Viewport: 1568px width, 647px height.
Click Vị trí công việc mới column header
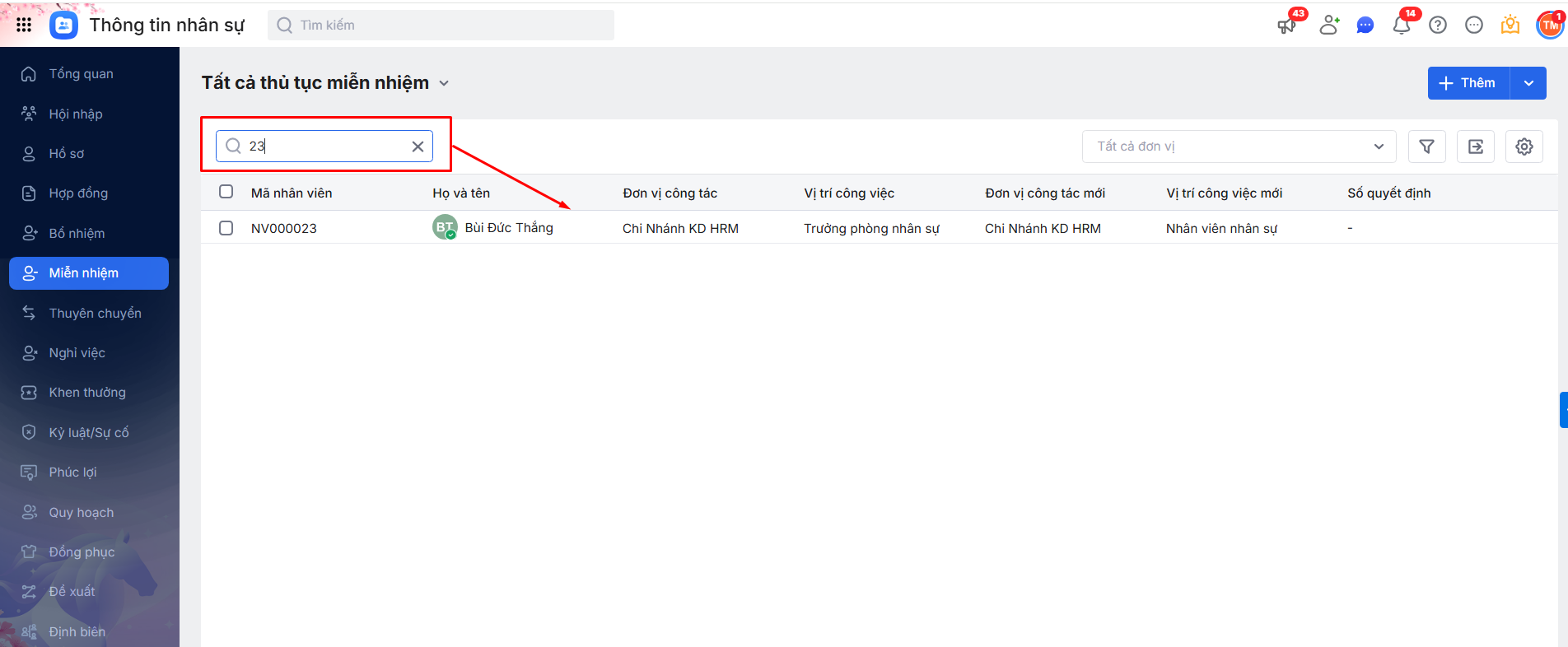click(x=1224, y=193)
